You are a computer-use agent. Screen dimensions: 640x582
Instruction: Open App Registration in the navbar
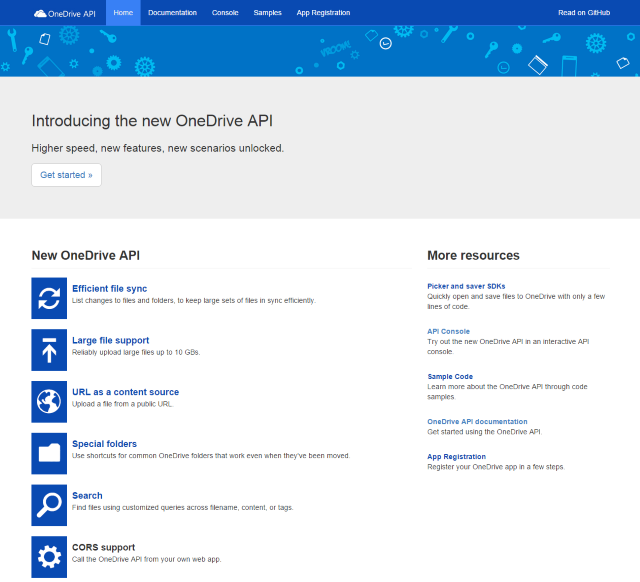point(323,13)
